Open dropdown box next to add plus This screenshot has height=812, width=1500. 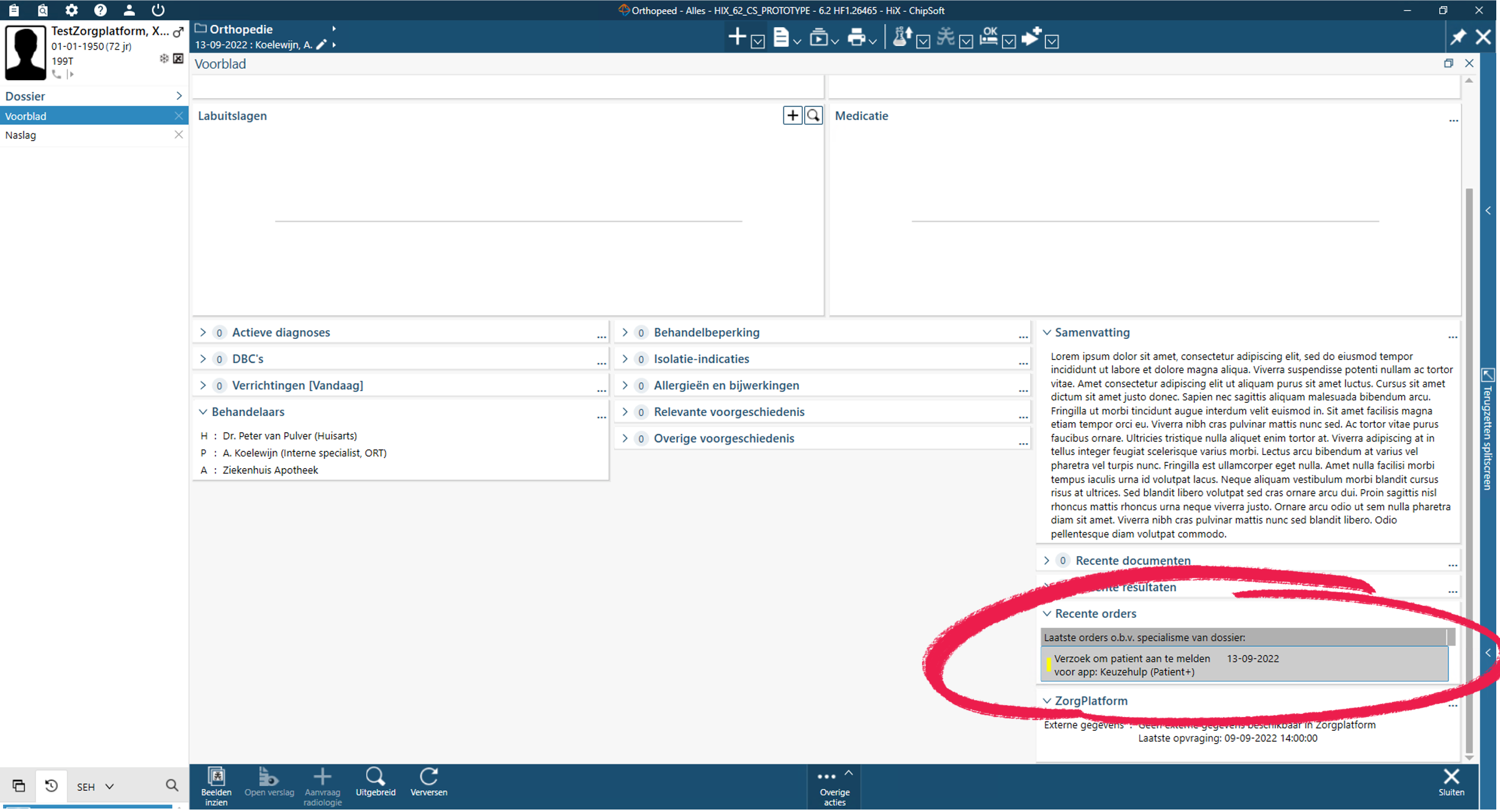click(x=757, y=42)
